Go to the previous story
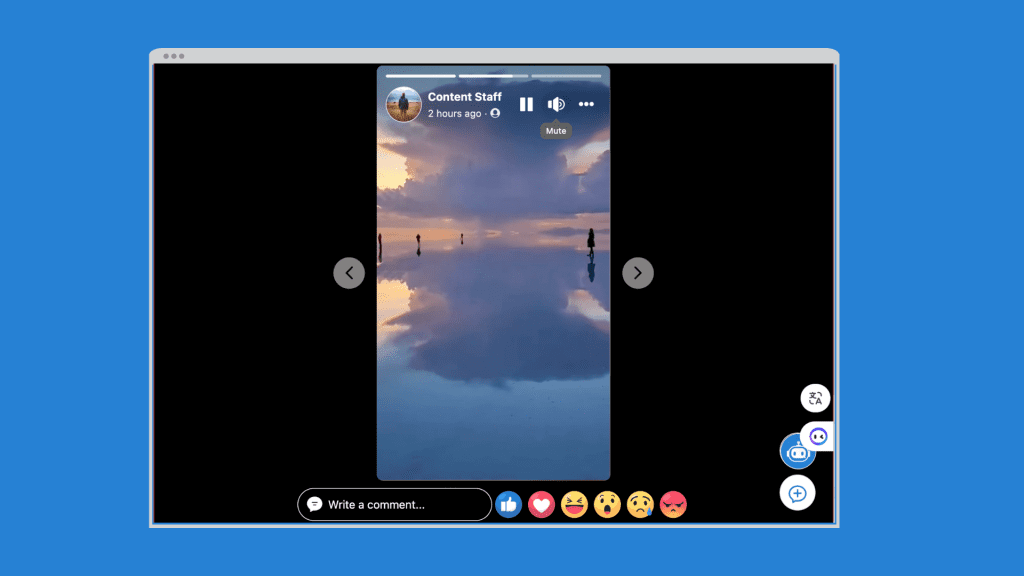1024x576 pixels. point(349,272)
